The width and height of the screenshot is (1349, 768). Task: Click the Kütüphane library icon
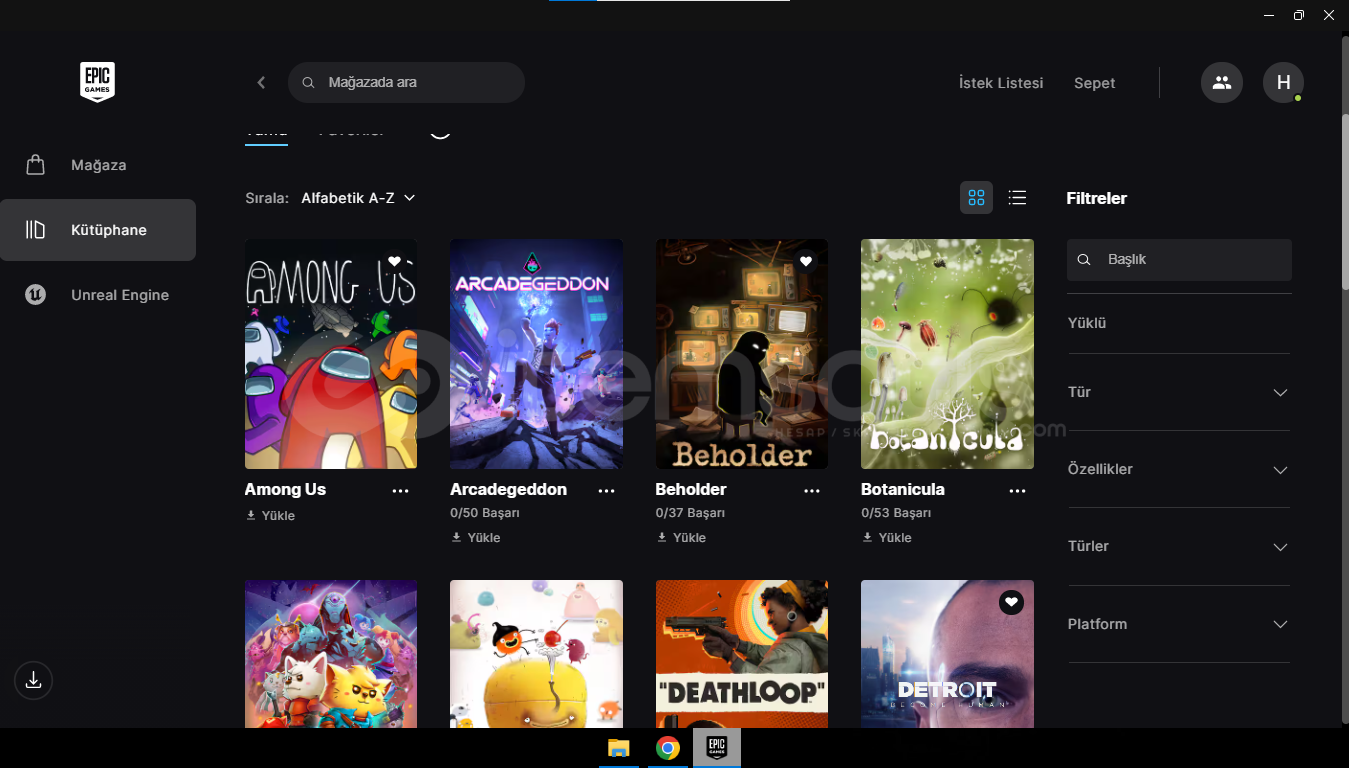pyautogui.click(x=36, y=230)
